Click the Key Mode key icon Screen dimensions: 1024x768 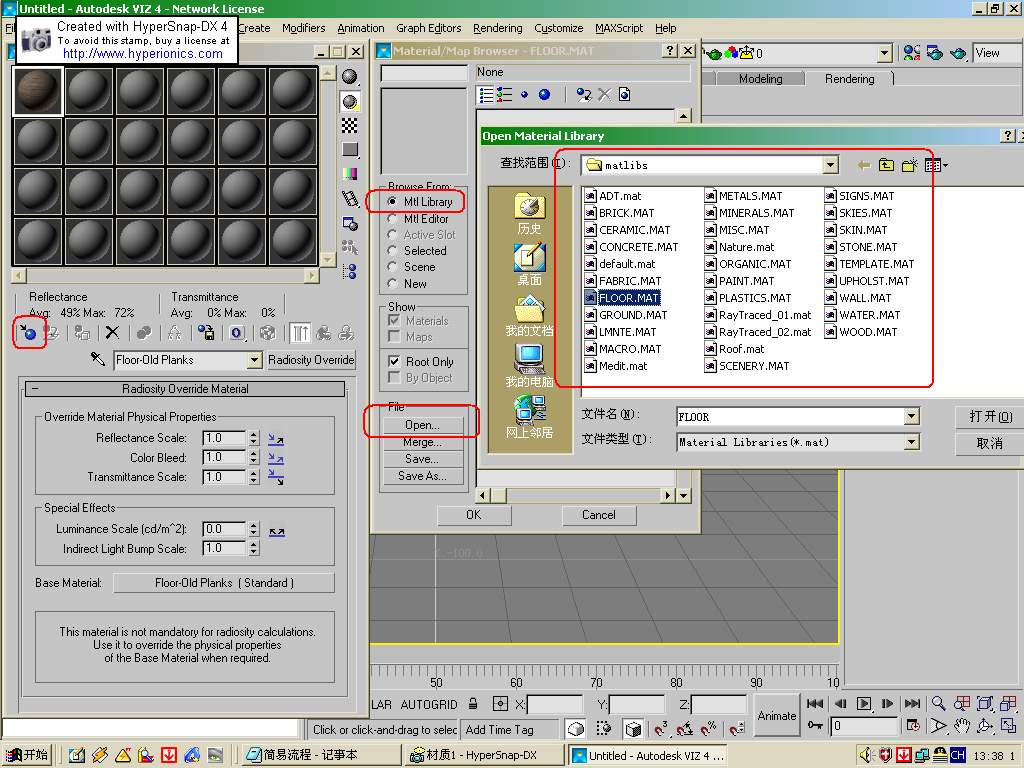[815, 726]
